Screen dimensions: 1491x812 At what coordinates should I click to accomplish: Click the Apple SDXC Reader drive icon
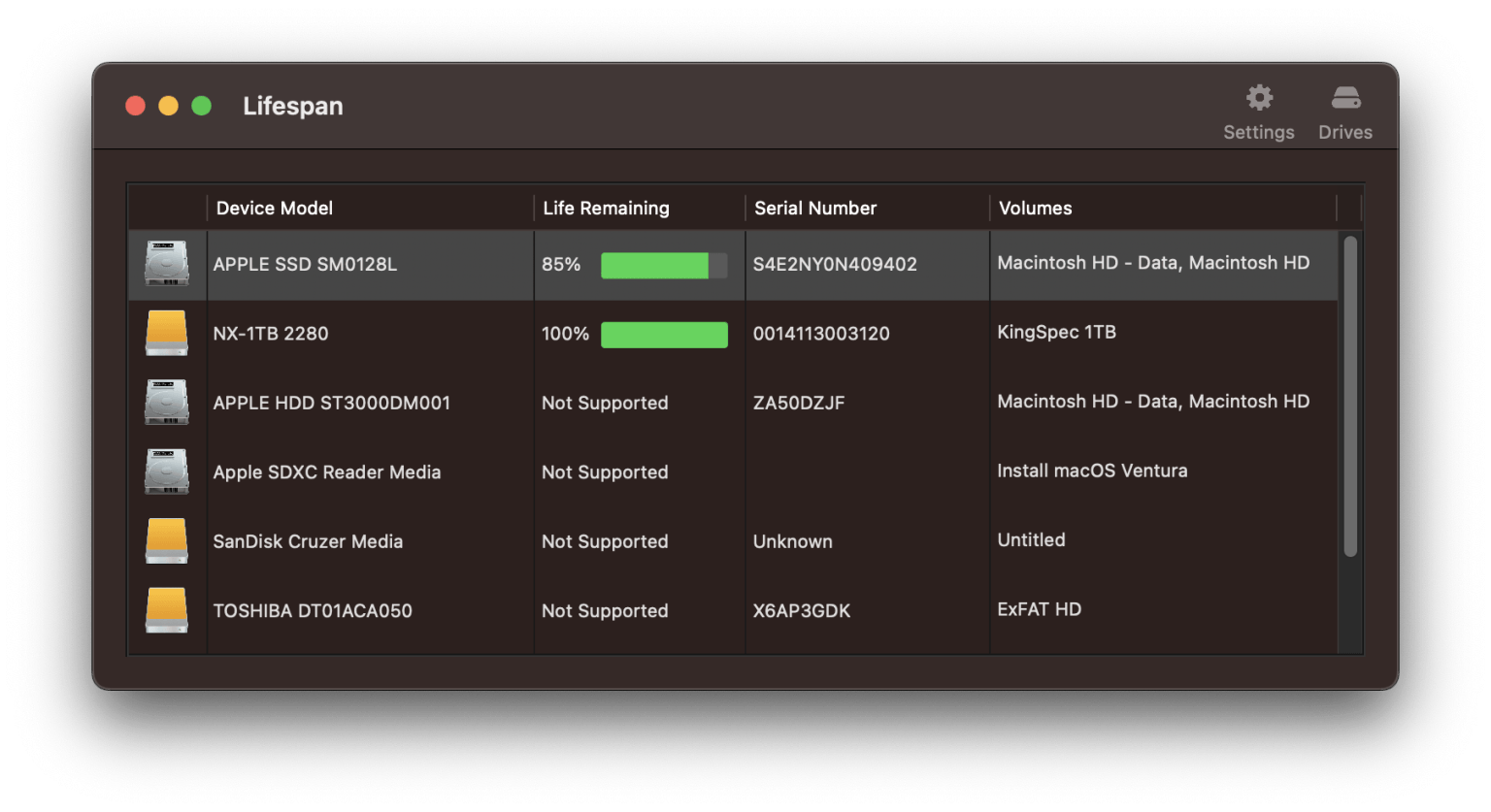[167, 472]
